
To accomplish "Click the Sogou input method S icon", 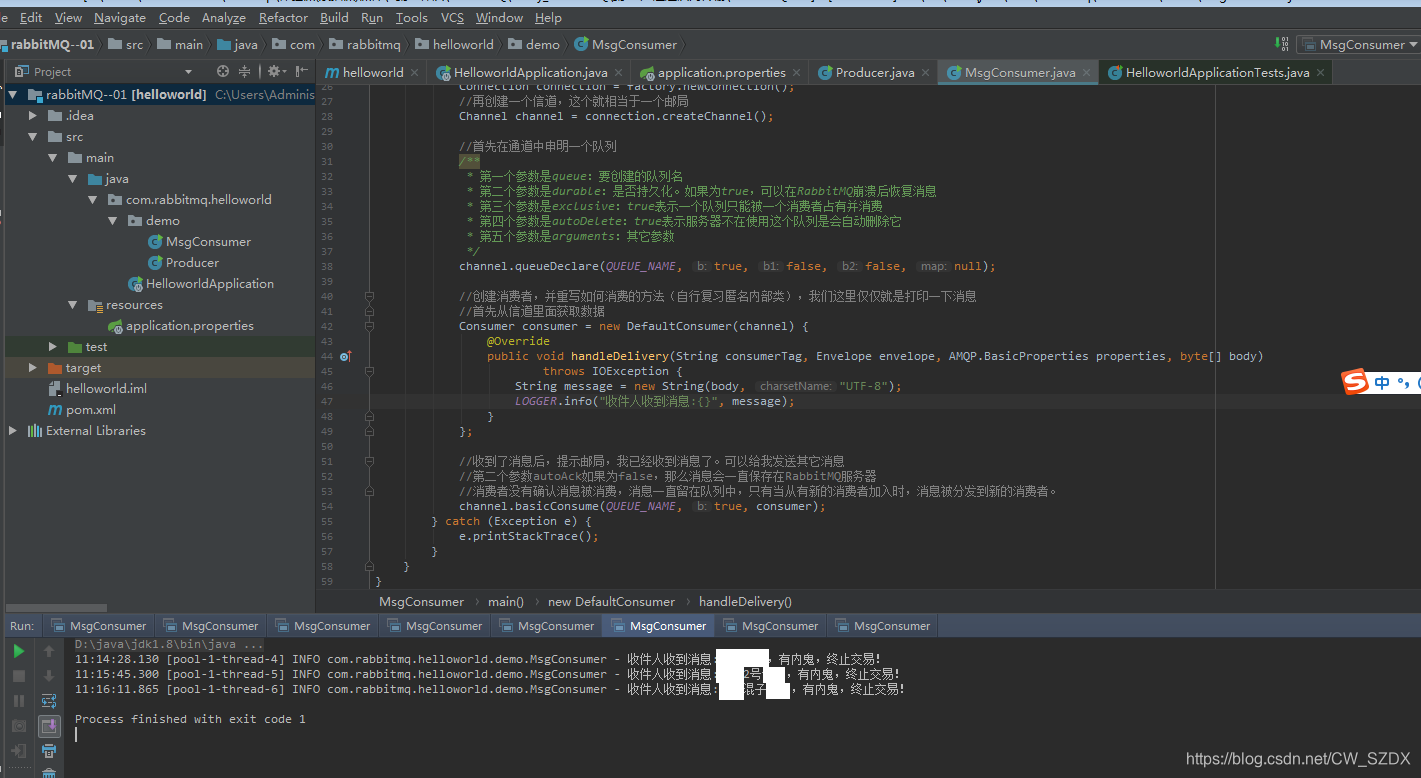I will pos(1354,382).
